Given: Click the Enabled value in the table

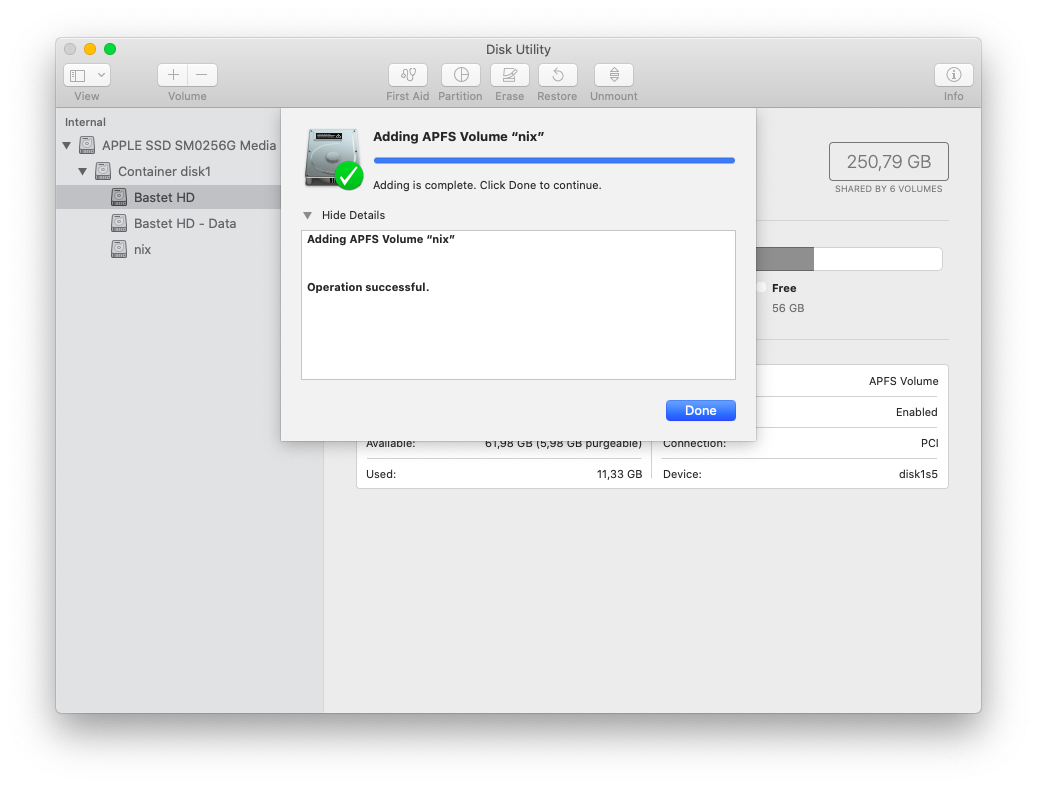Looking at the screenshot, I should point(917,413).
